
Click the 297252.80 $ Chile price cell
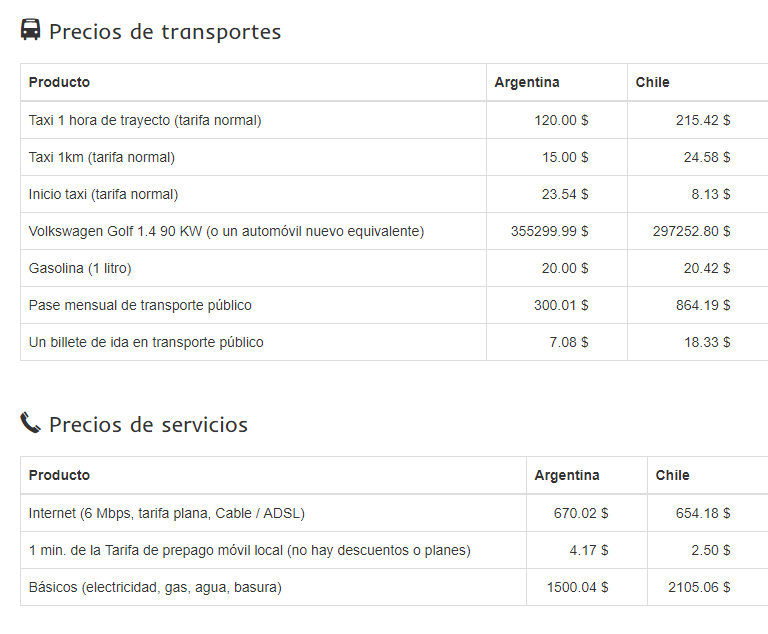(691, 231)
